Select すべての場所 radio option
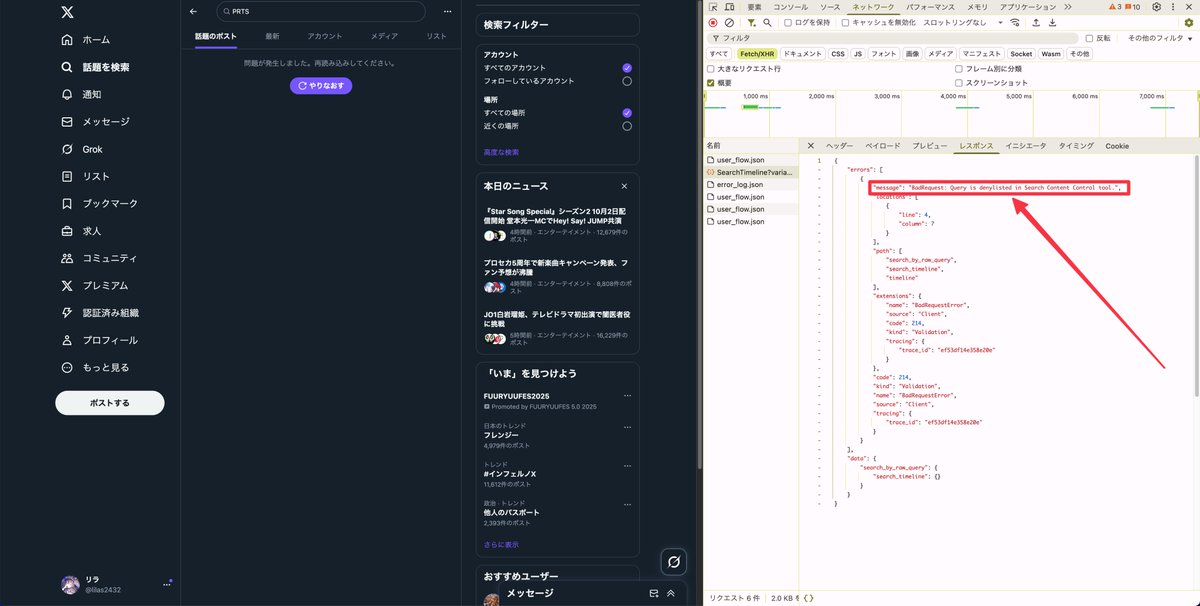Viewport: 1200px width, 606px height. coord(627,113)
